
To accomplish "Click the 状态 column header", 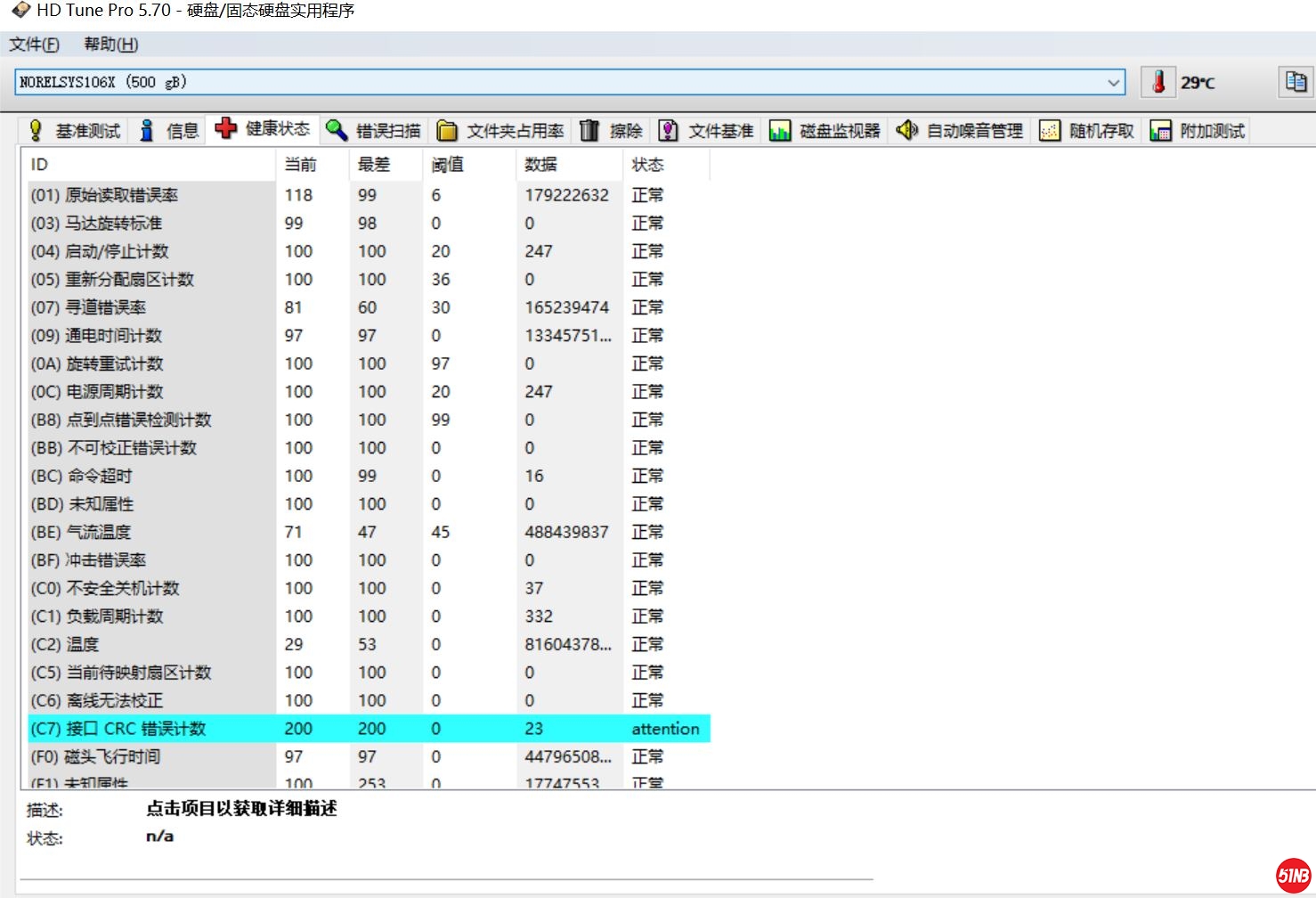I will [x=647, y=165].
